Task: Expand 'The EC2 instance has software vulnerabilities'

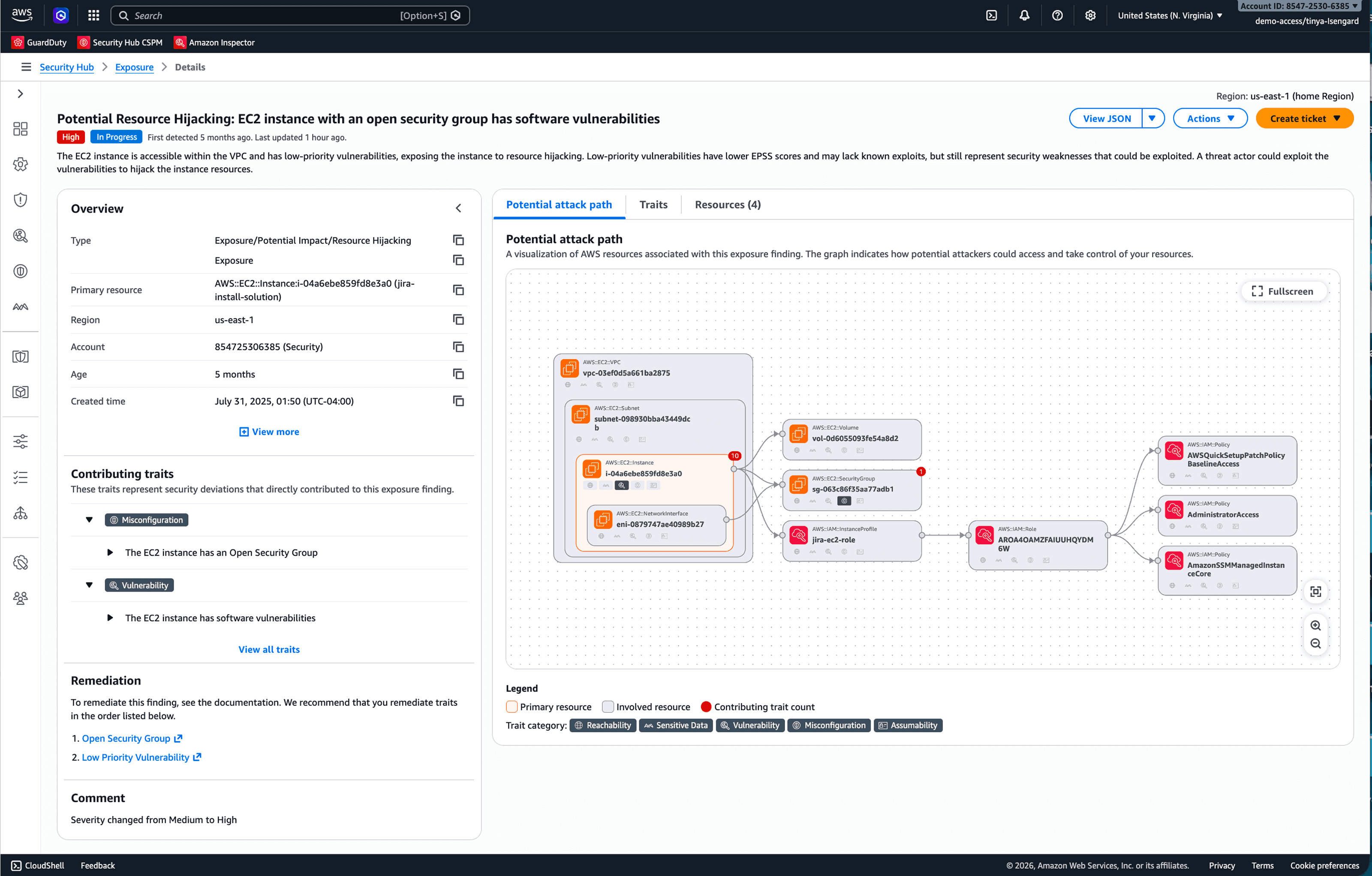Action: click(x=111, y=618)
